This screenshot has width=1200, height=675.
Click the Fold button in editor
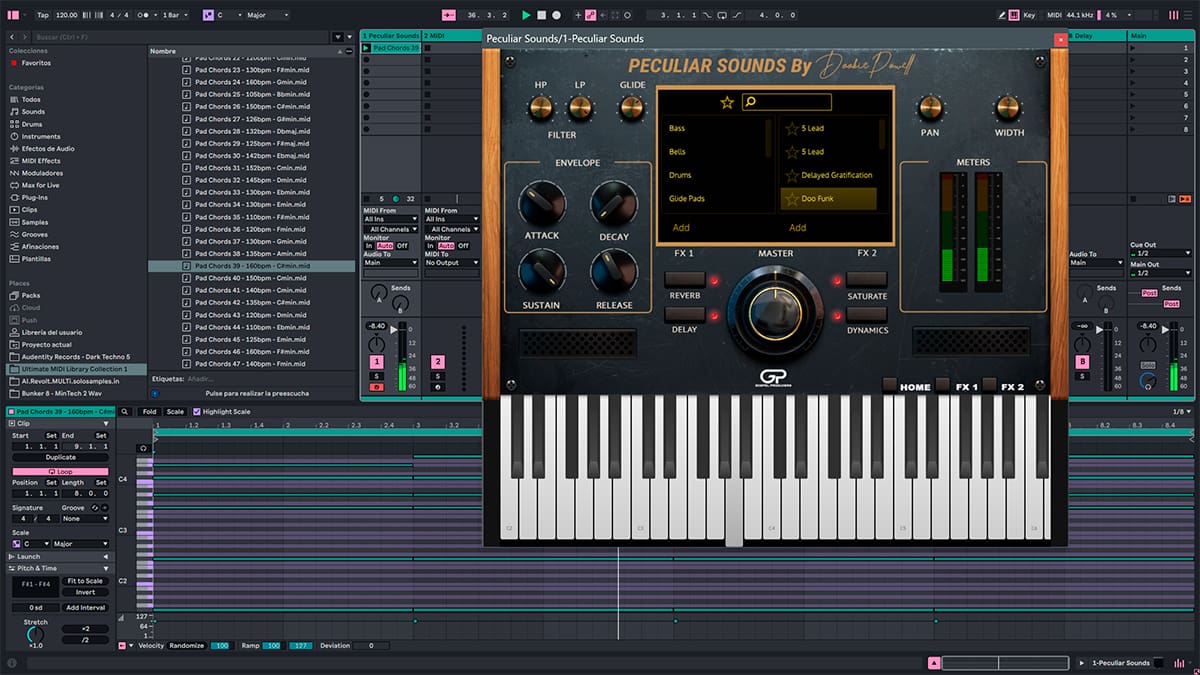(x=149, y=411)
